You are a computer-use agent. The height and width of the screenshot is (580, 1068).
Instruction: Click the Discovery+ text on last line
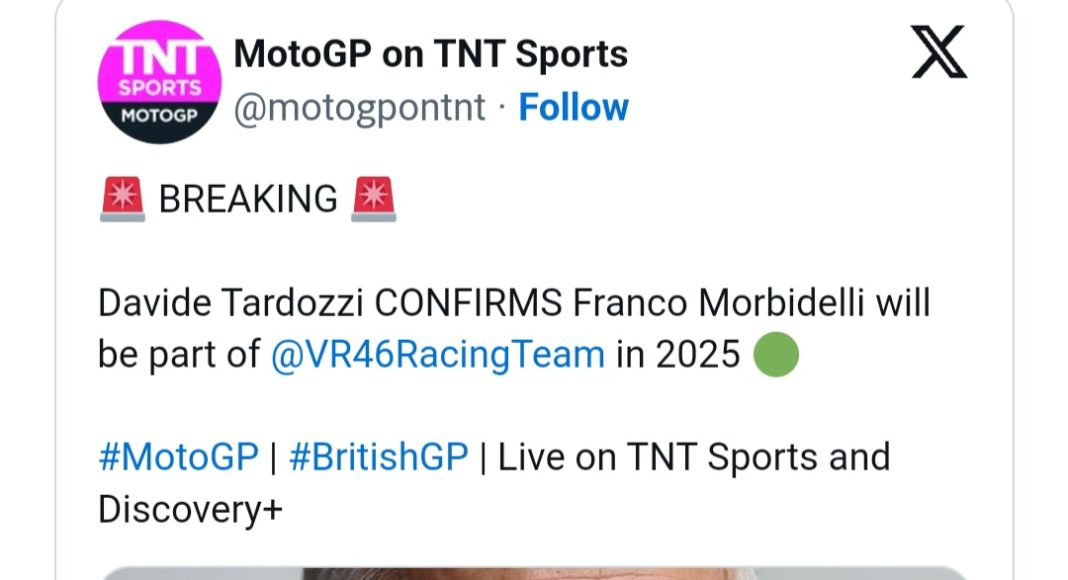(190, 509)
